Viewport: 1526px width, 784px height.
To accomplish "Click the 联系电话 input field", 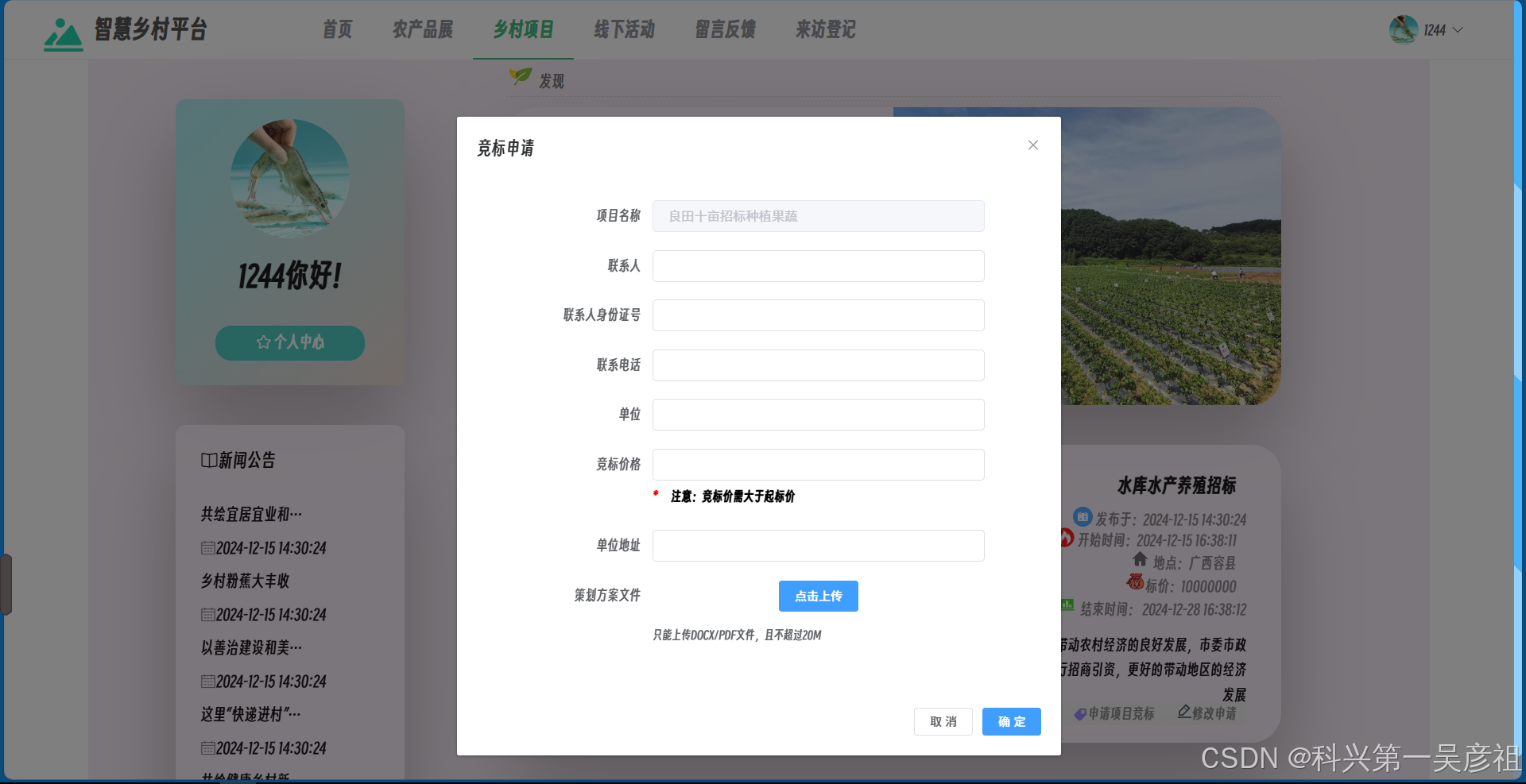I will [x=818, y=365].
